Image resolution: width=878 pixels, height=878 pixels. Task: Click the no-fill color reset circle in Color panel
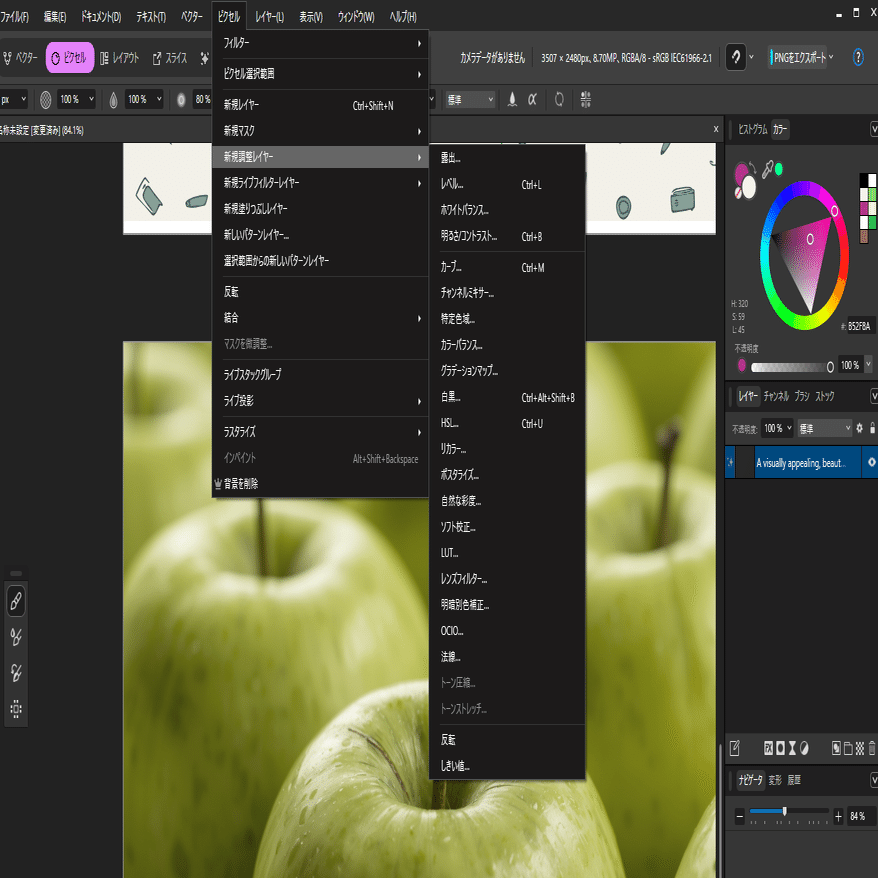click(x=739, y=192)
